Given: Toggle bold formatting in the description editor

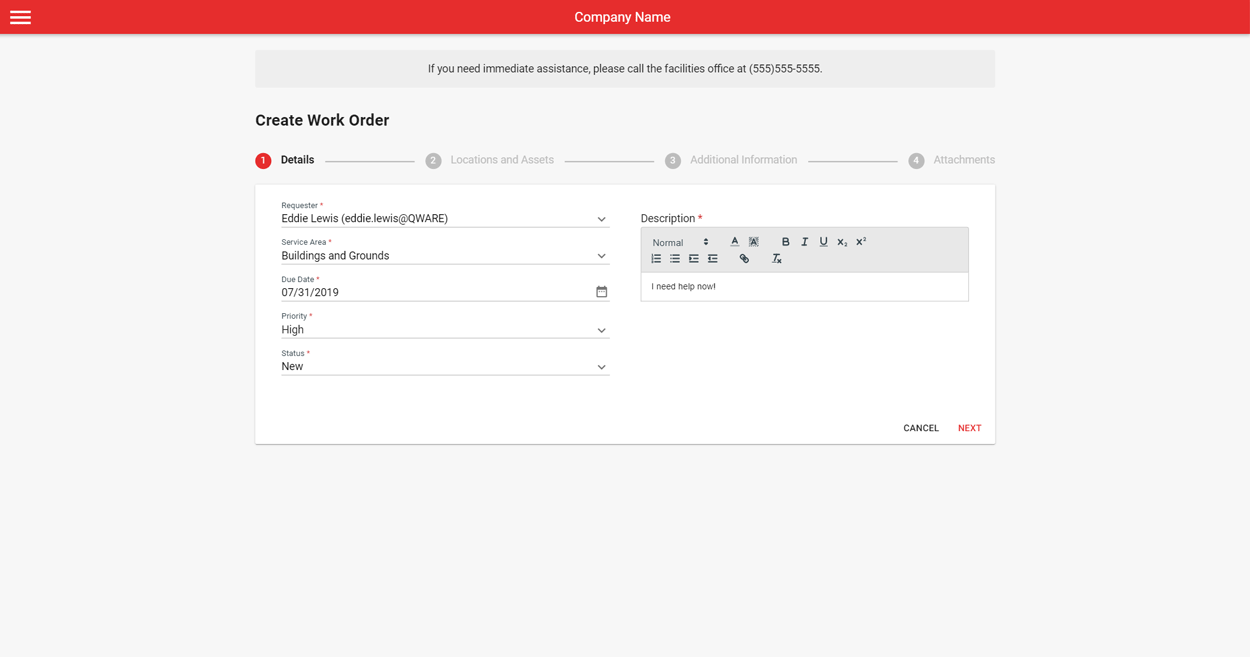Looking at the screenshot, I should pyautogui.click(x=786, y=241).
